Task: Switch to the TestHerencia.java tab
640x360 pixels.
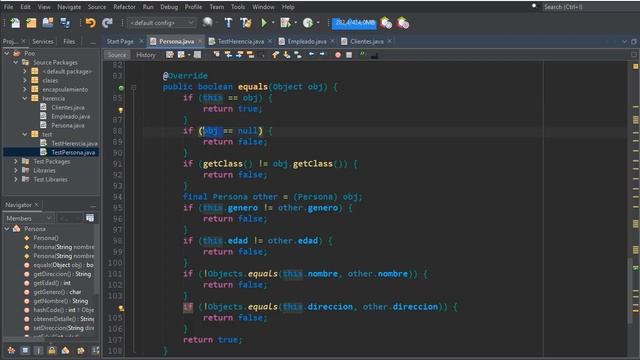Action: [240, 41]
